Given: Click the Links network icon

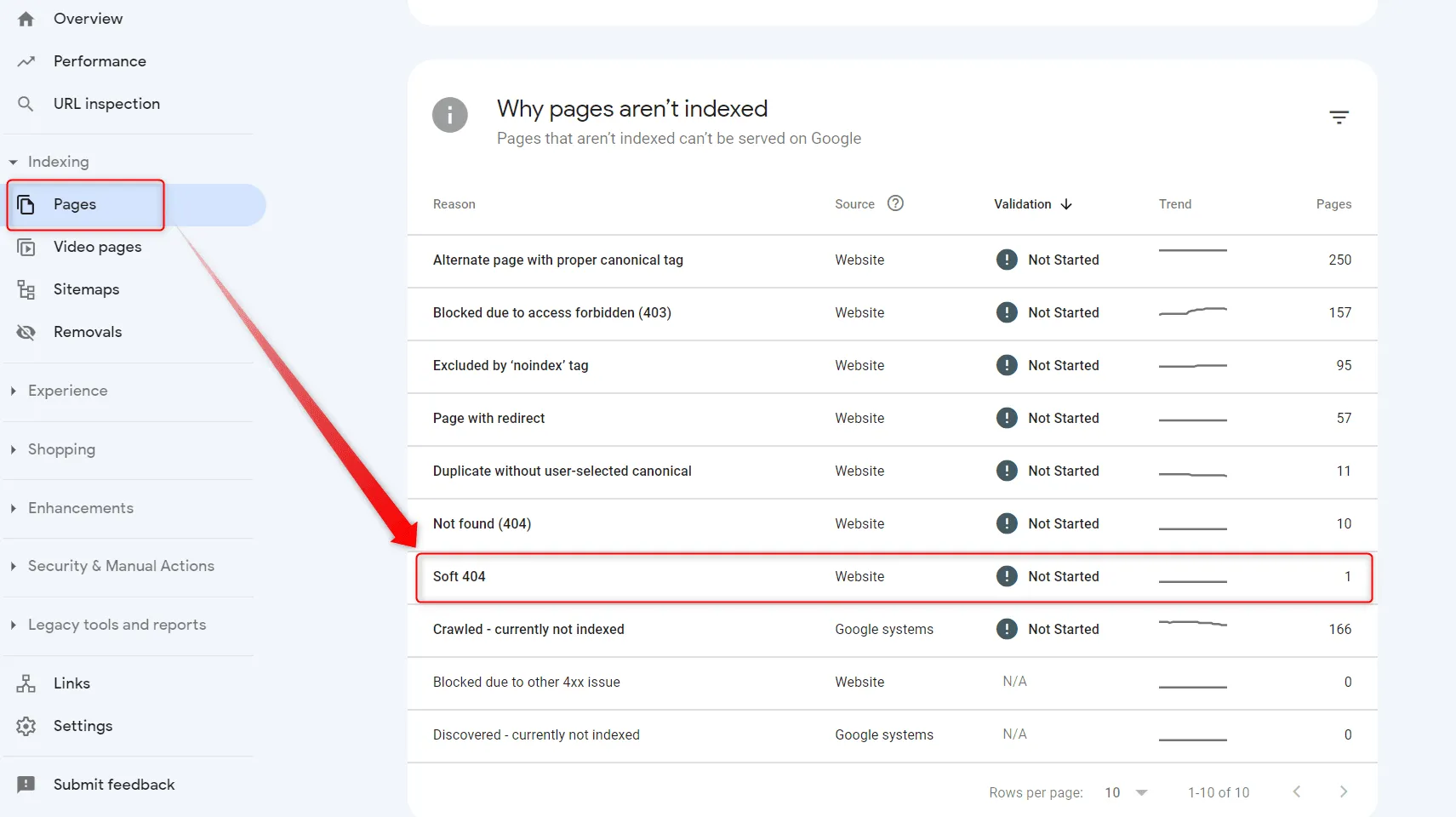Looking at the screenshot, I should point(26,683).
